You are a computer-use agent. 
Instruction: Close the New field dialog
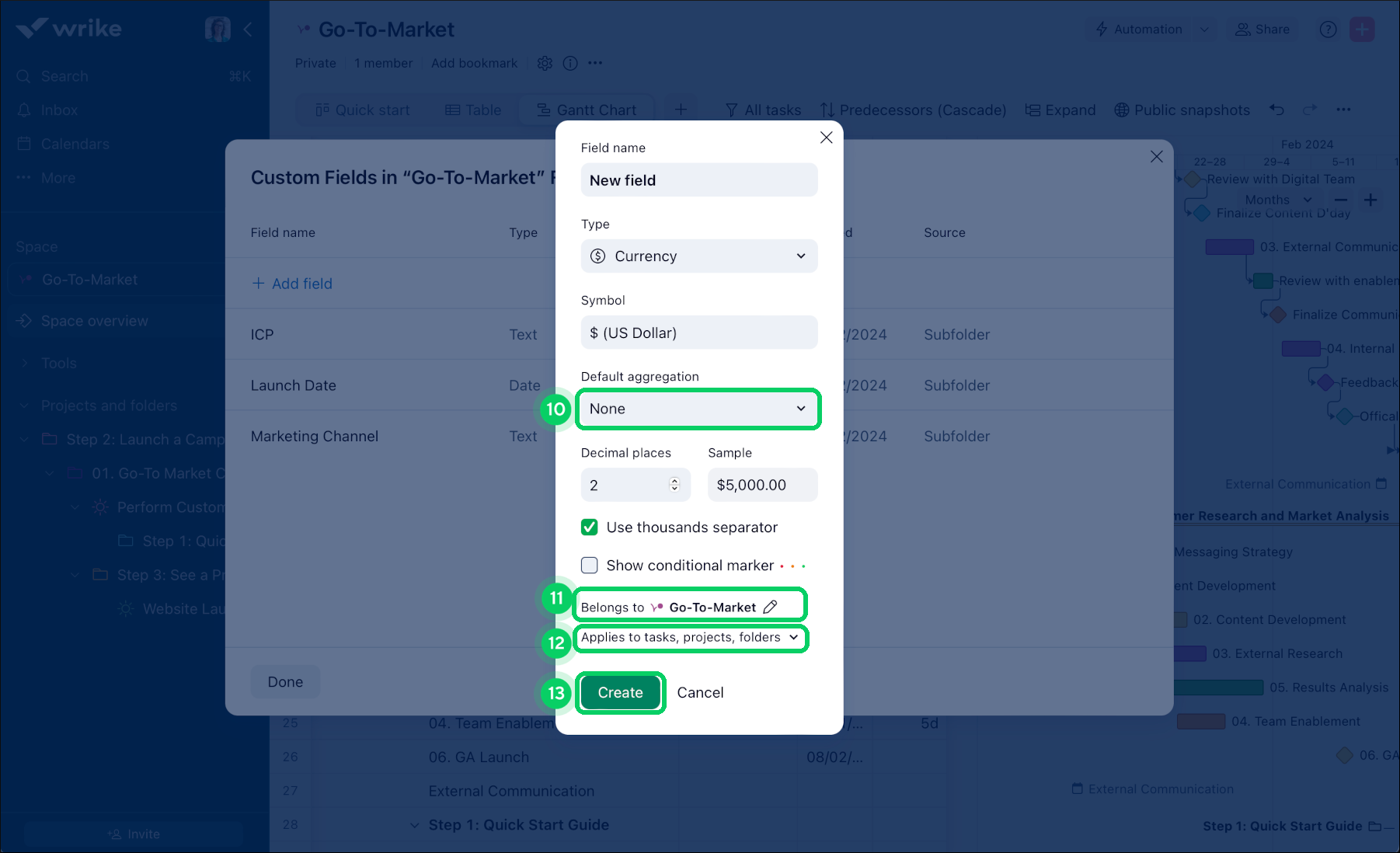pos(826,138)
